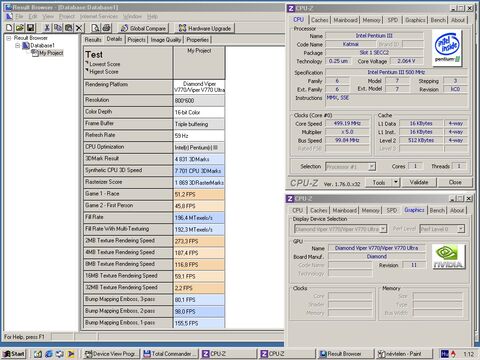Collapse the Database1 tree node
The height and width of the screenshot is (360, 480).
click(18, 45)
